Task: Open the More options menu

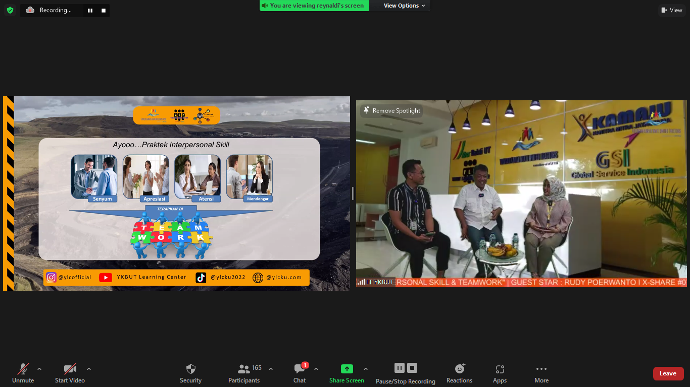Action: tap(542, 373)
